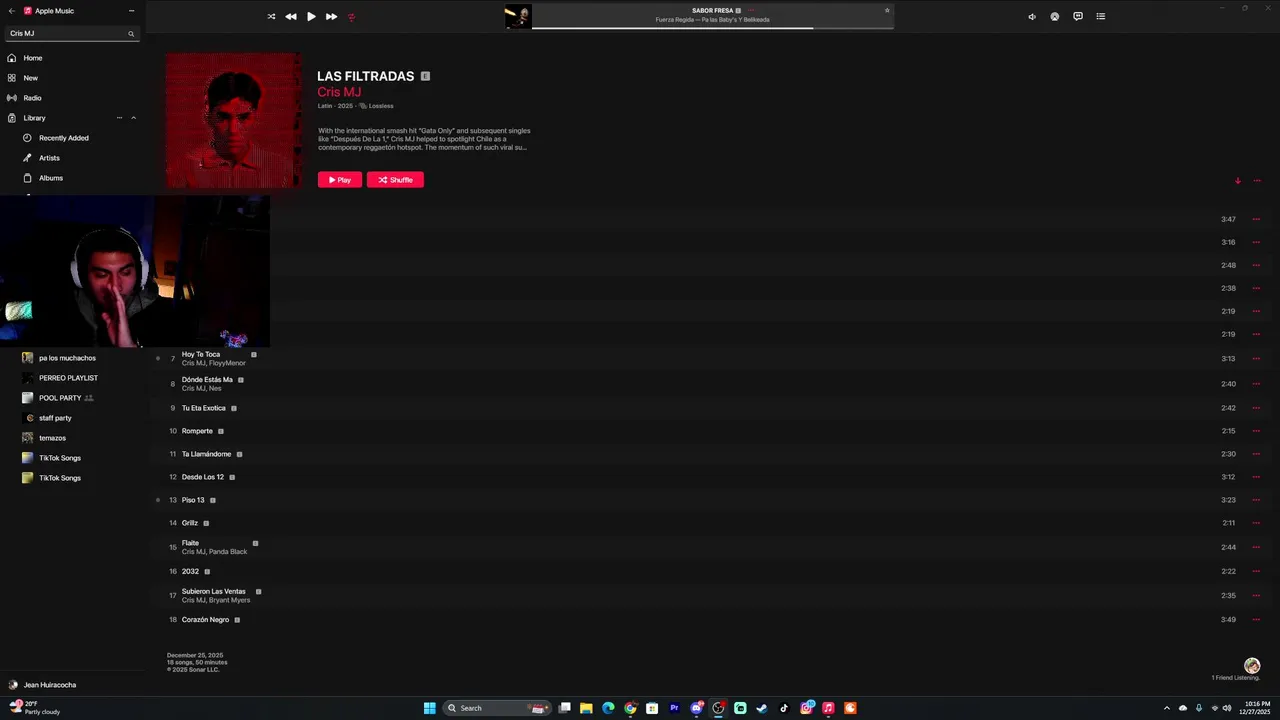
Task: Skip to the previous track
Action: pyautogui.click(x=290, y=16)
